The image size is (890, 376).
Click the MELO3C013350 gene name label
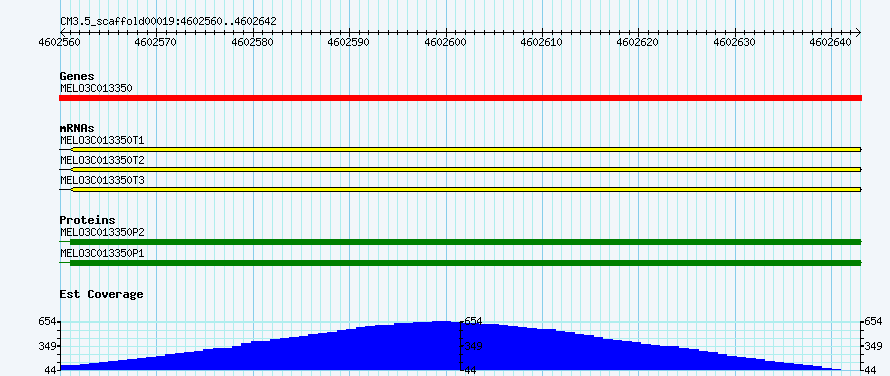point(96,88)
